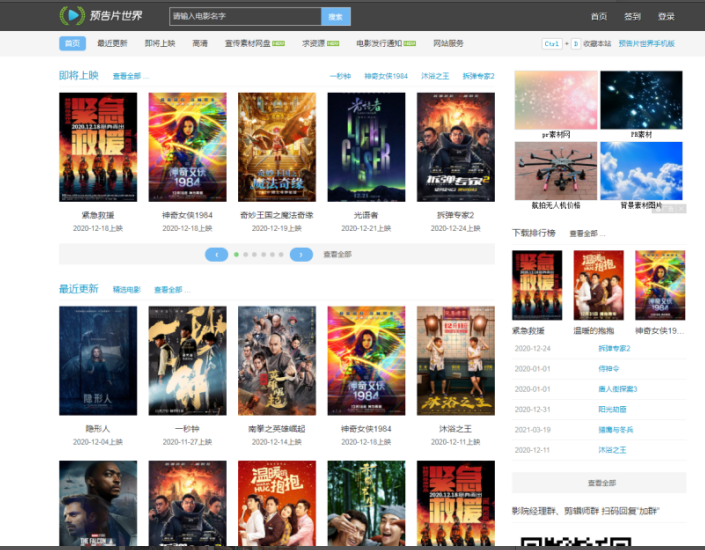Click the previous arrow of the carousel
Screen dimensions: 705x550
[216, 255]
